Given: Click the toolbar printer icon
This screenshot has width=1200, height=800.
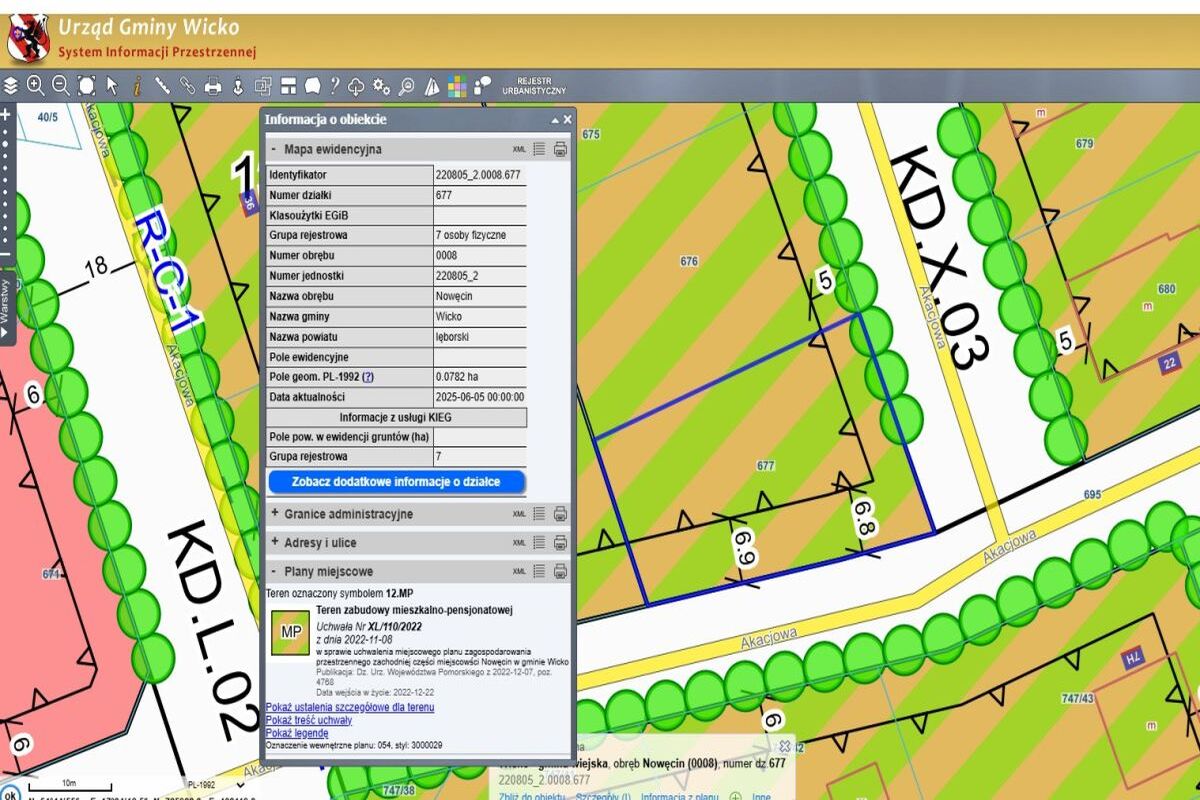Looking at the screenshot, I should [x=213, y=86].
